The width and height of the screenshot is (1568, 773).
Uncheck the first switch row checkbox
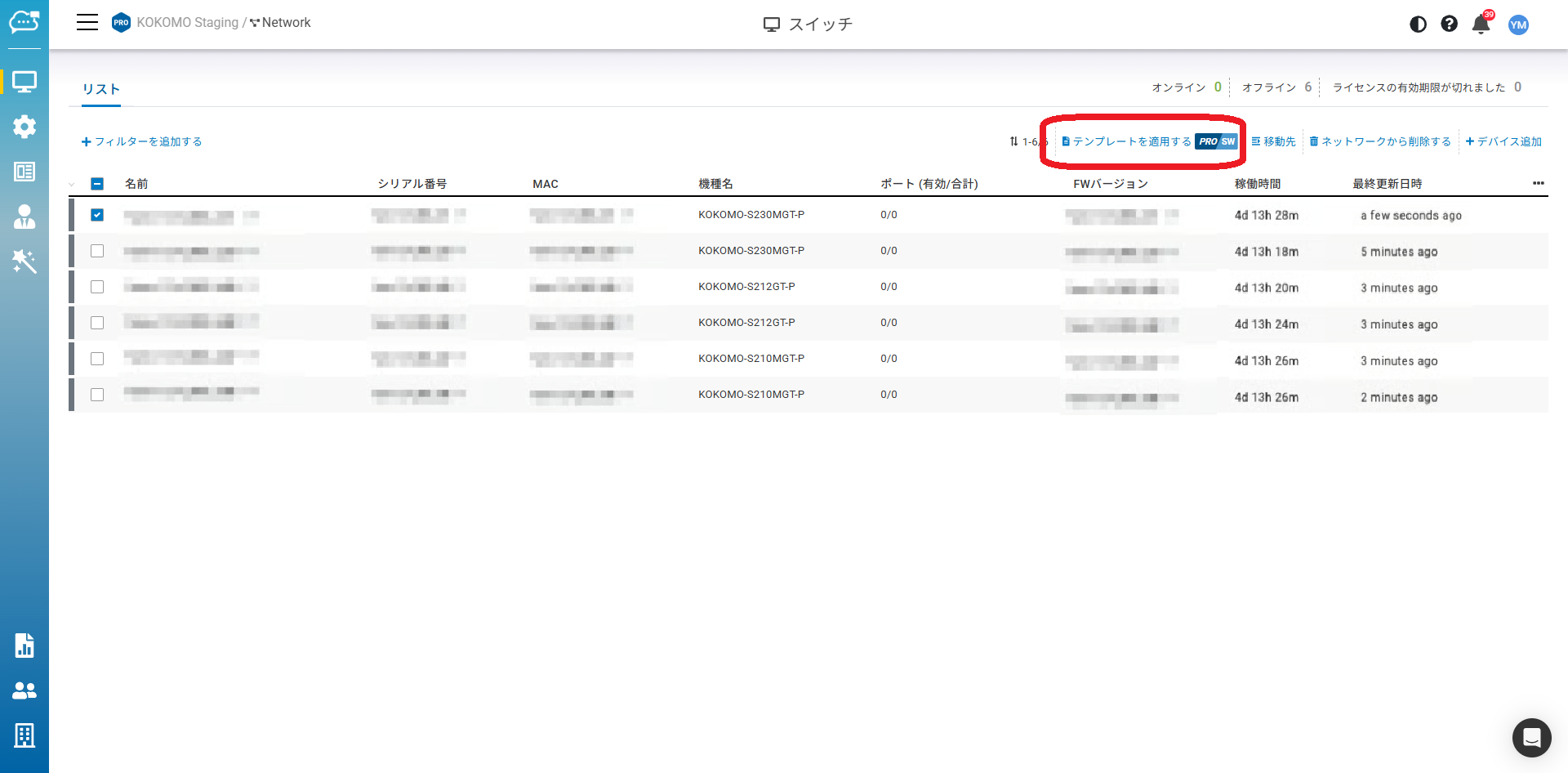click(97, 215)
